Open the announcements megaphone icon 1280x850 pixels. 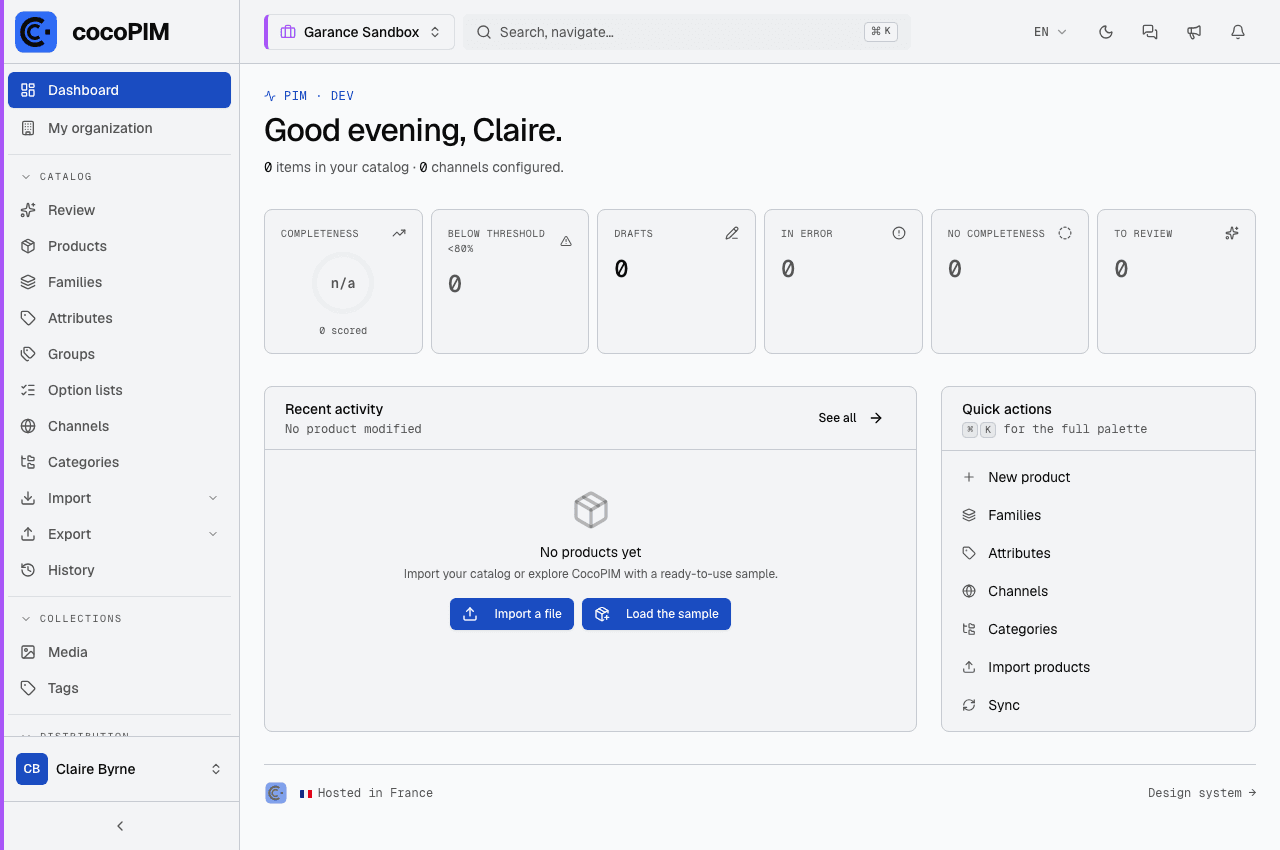click(1194, 32)
